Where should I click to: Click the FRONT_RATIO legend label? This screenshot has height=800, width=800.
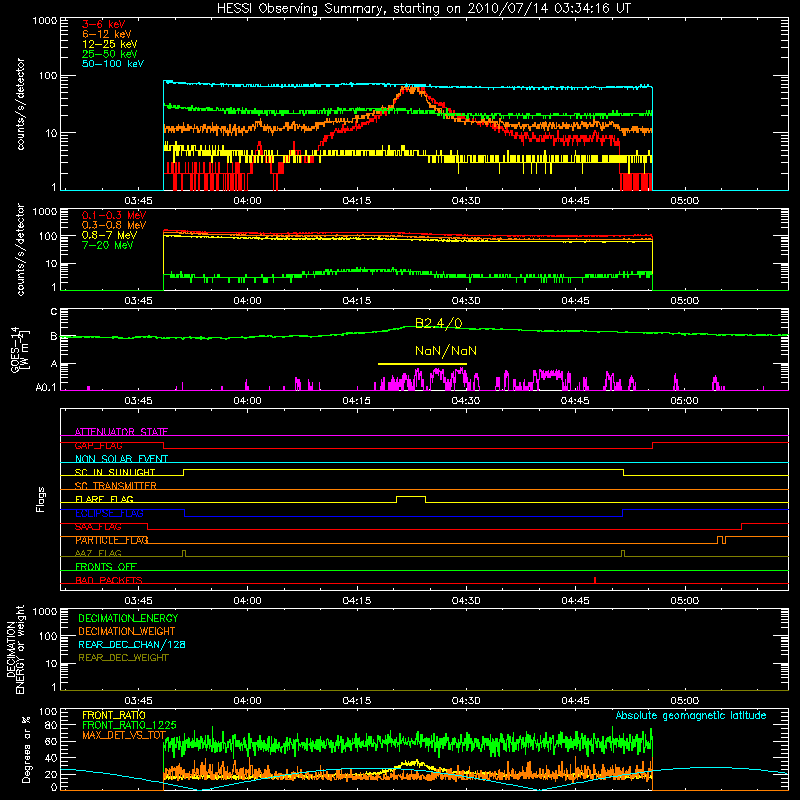tap(114, 715)
